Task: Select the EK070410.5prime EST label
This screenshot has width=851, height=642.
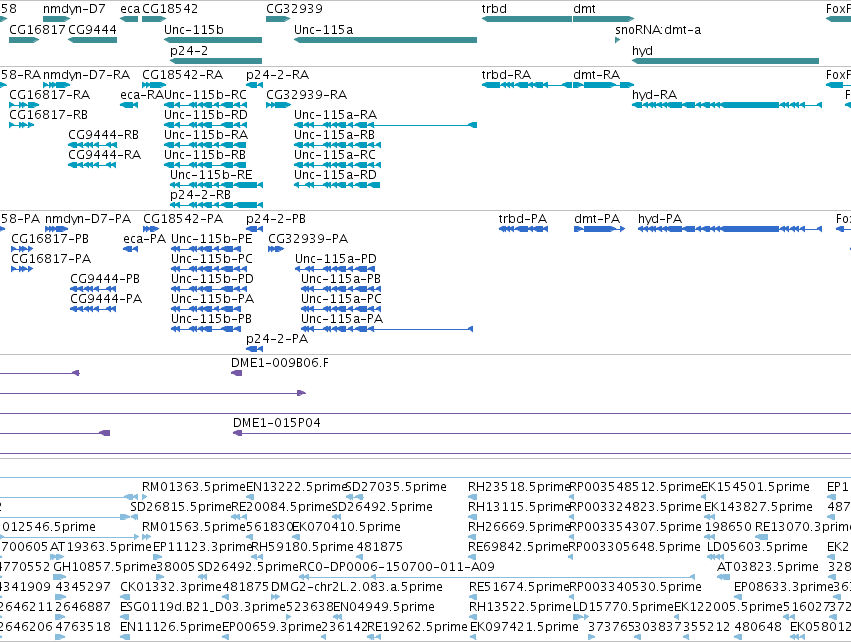Action: tap(346, 527)
